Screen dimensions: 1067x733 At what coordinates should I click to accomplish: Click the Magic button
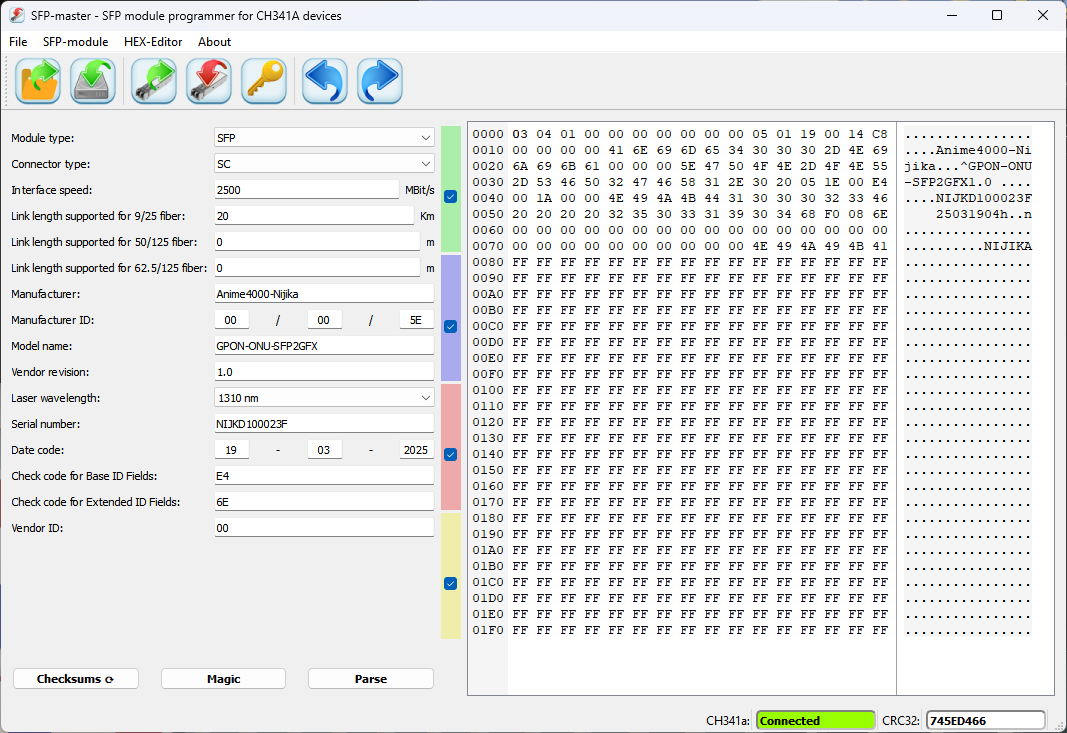click(223, 679)
